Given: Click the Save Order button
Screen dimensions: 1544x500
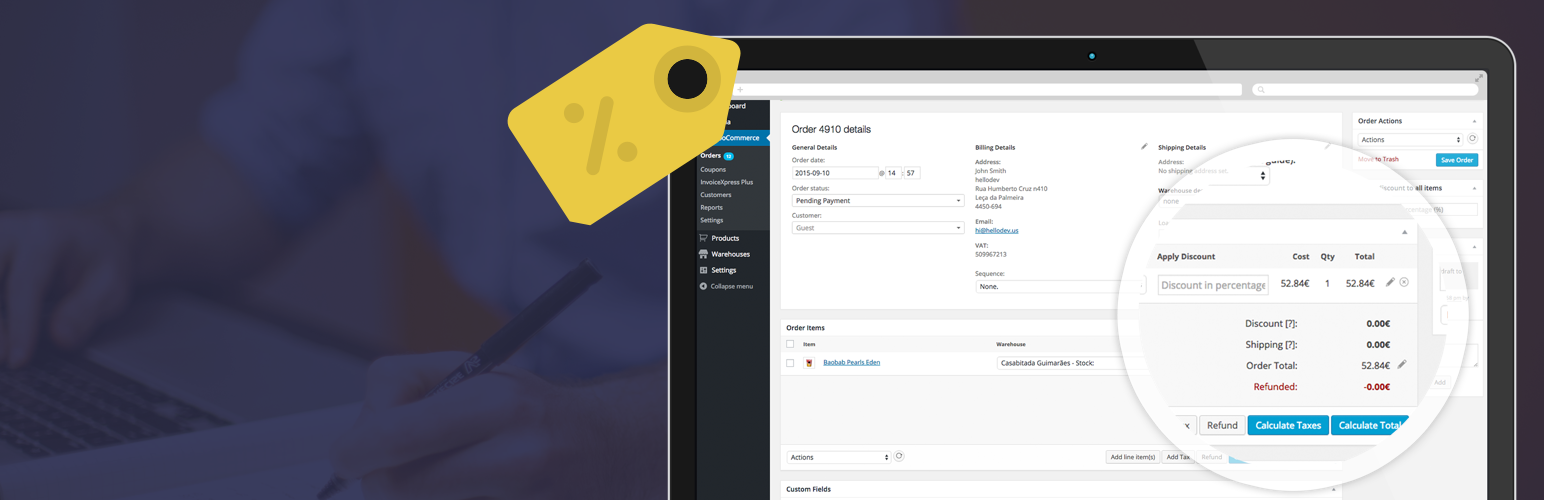Looking at the screenshot, I should point(1457,160).
